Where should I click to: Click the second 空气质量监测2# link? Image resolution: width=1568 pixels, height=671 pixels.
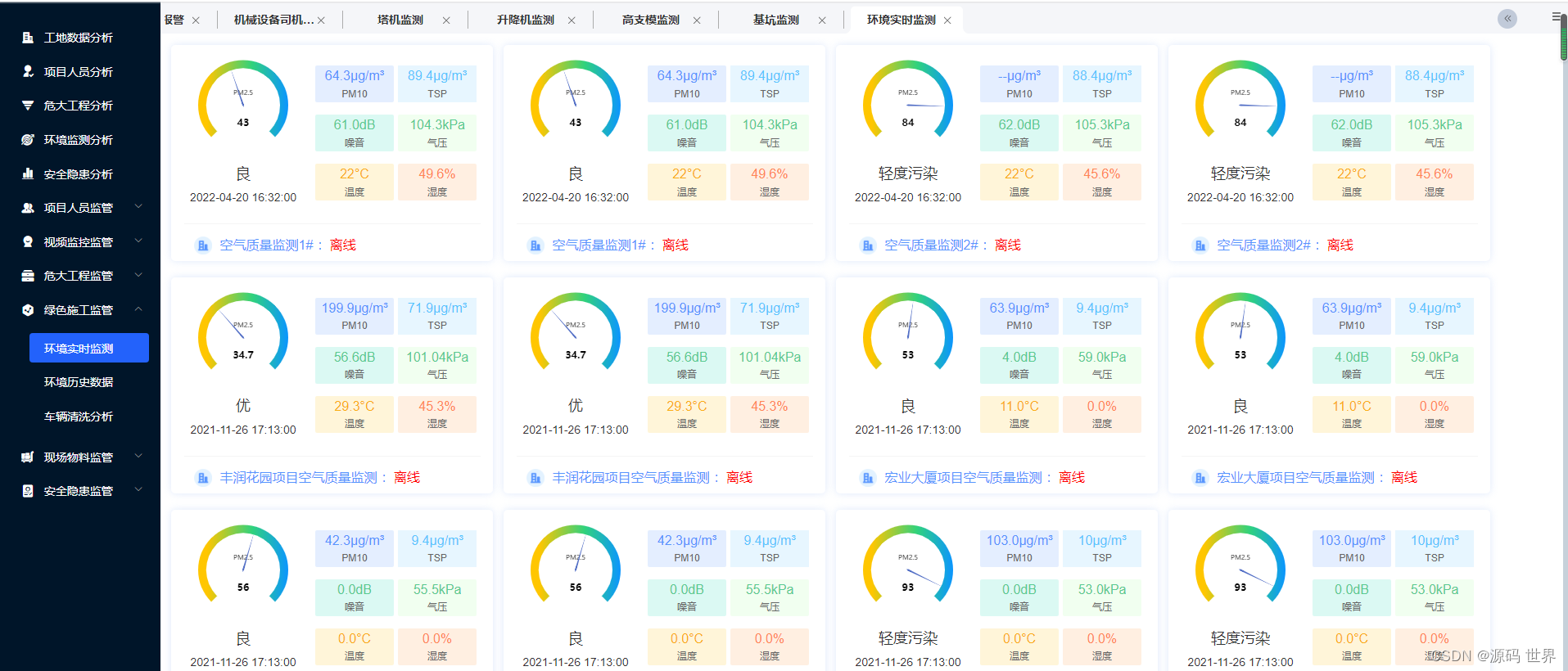point(1263,245)
